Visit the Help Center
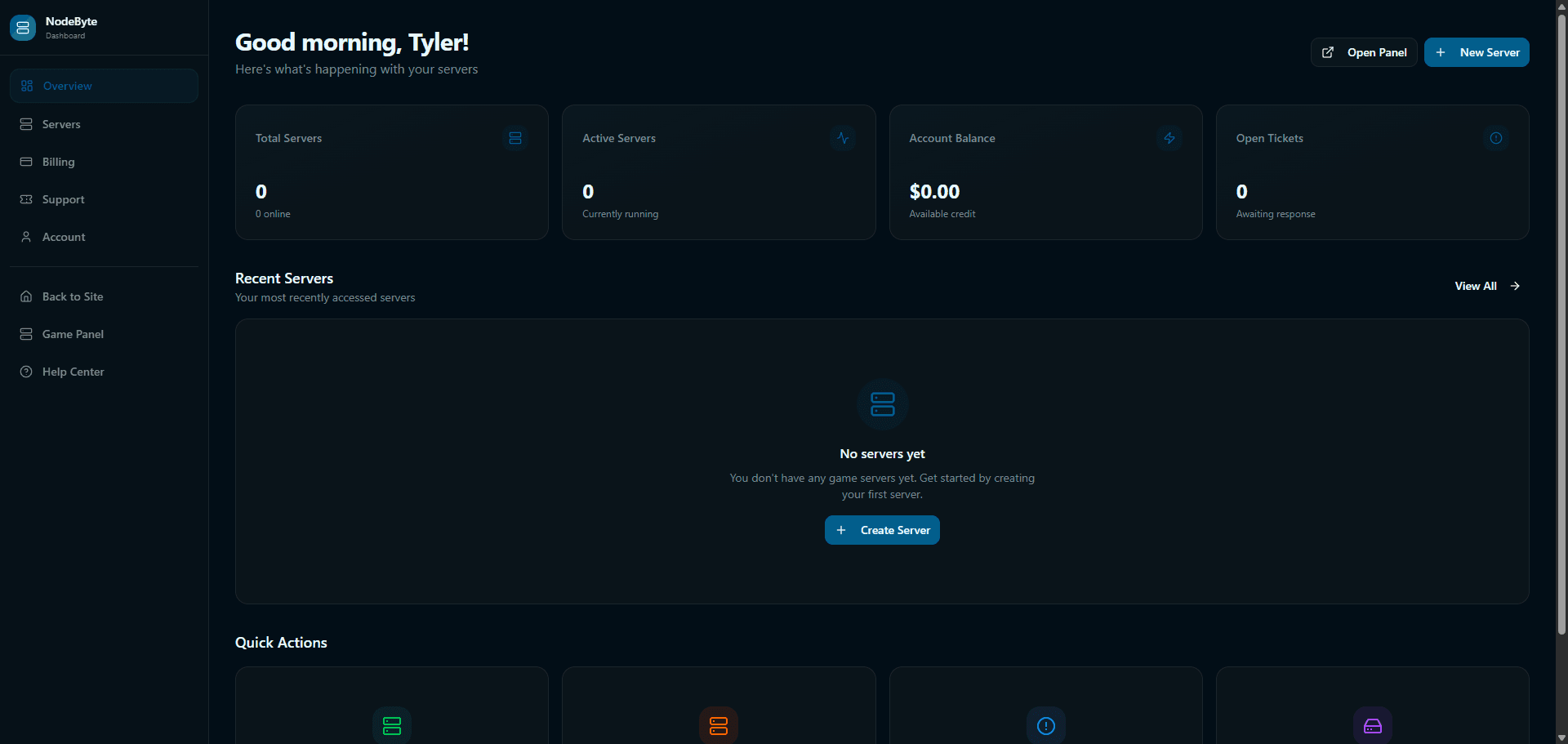 (x=104, y=372)
